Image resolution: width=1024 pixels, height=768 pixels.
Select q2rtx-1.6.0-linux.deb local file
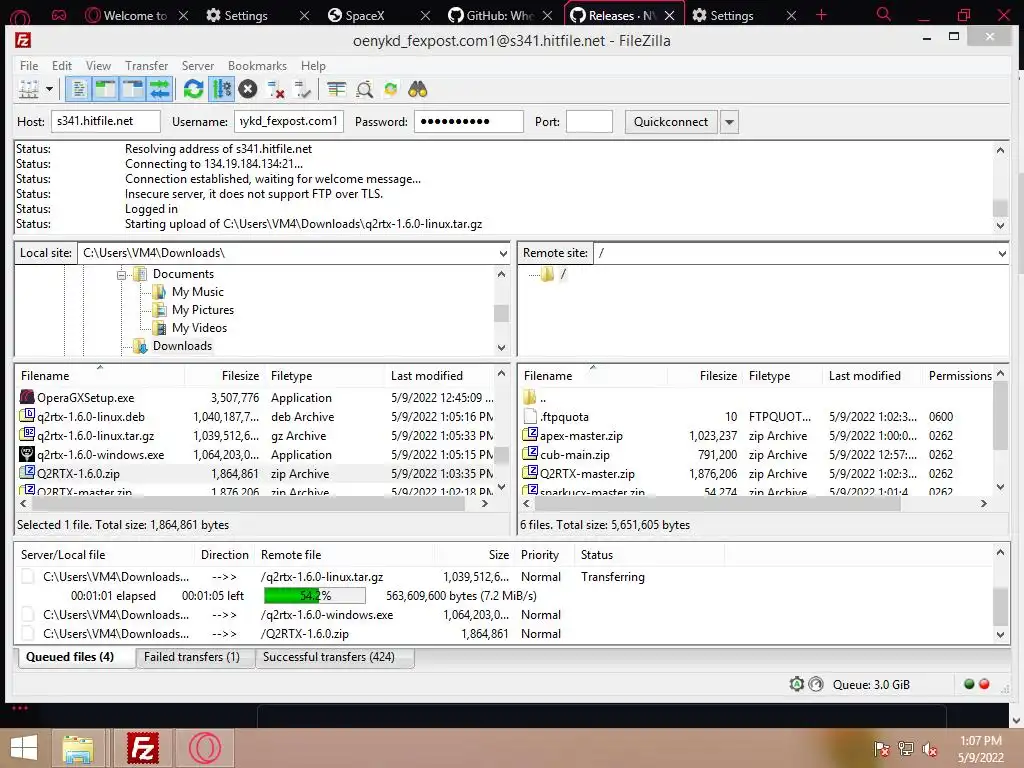pos(91,417)
